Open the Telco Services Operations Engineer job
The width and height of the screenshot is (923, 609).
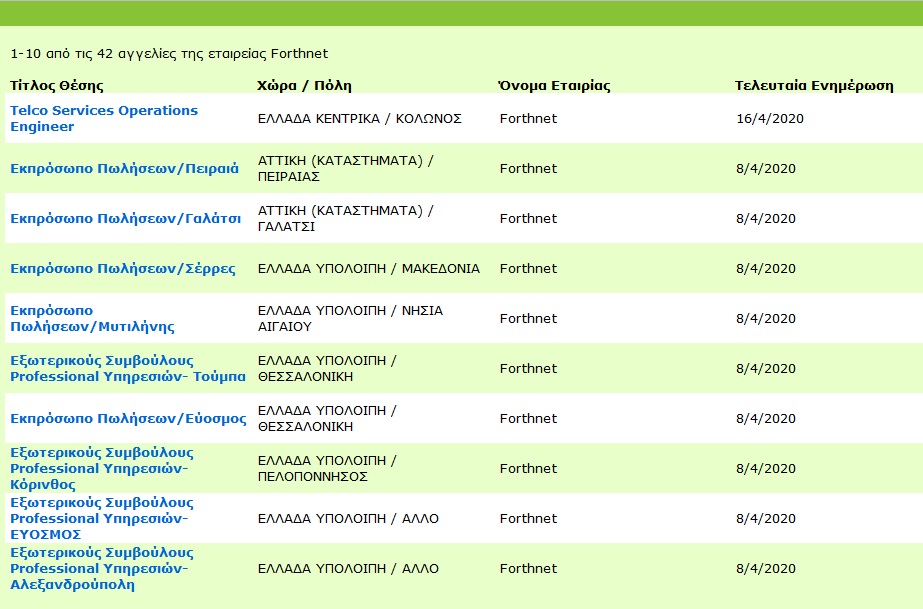click(104, 118)
